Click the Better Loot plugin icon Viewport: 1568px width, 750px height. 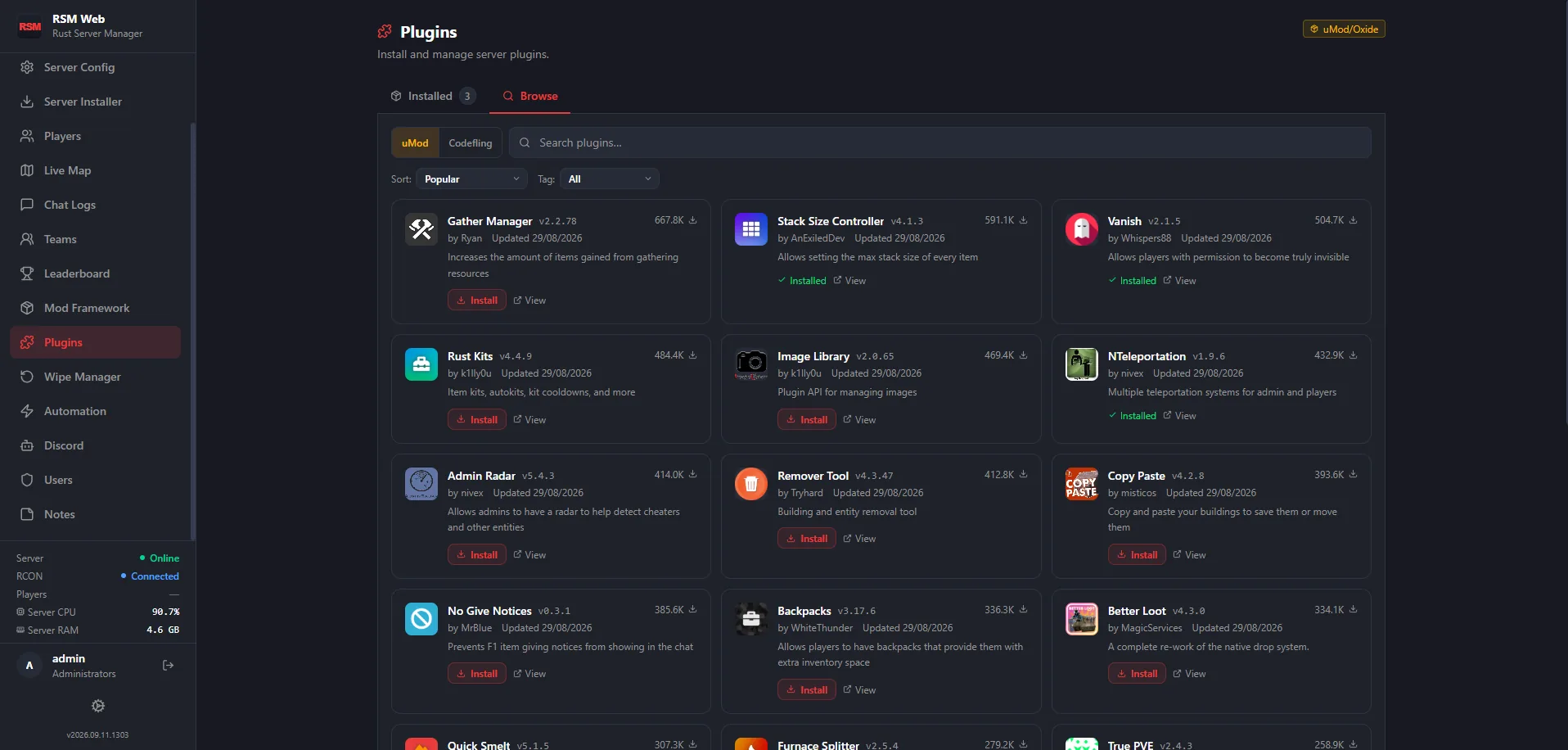tap(1082, 619)
